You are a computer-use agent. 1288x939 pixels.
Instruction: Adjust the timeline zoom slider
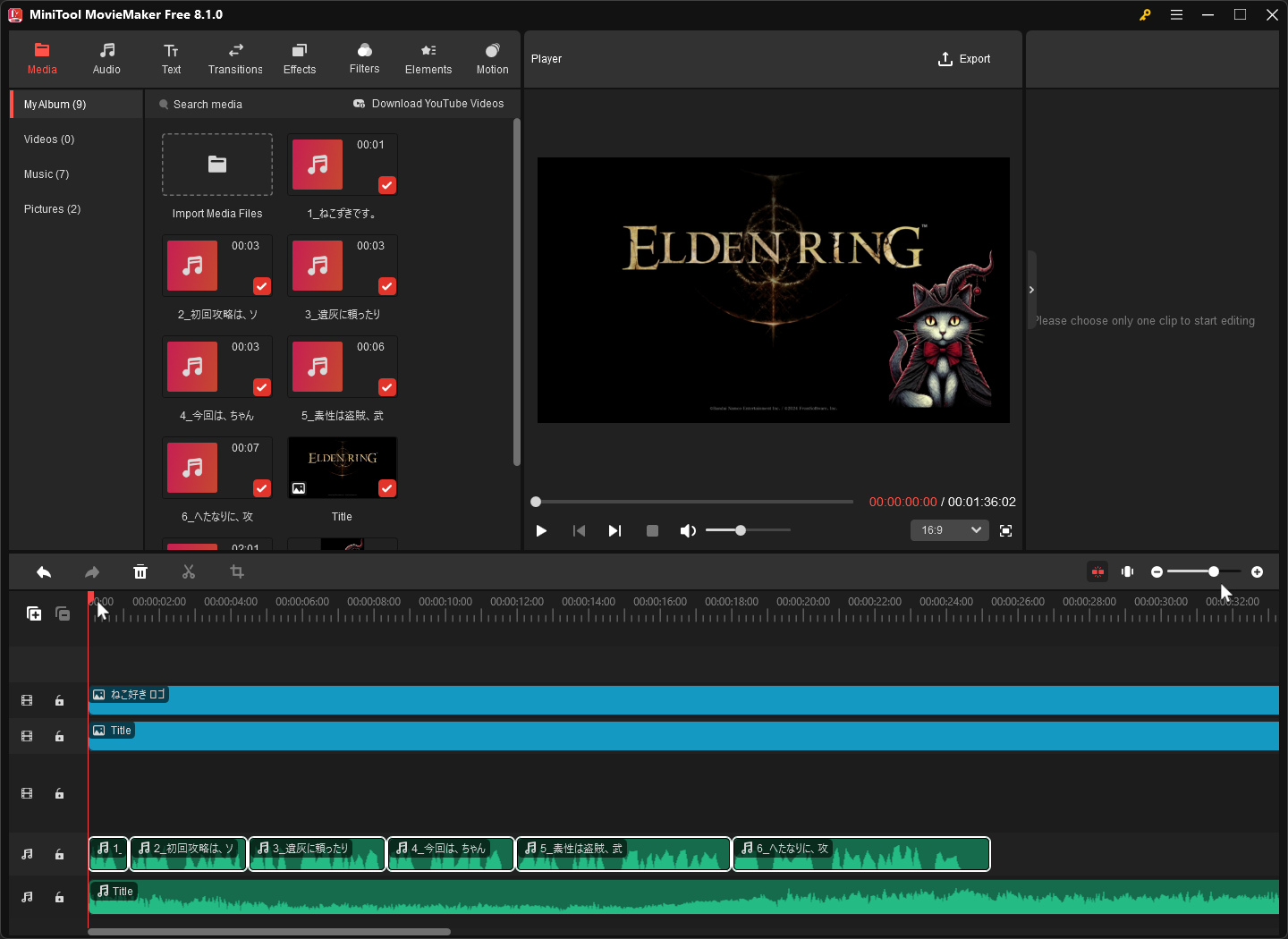pos(1204,571)
